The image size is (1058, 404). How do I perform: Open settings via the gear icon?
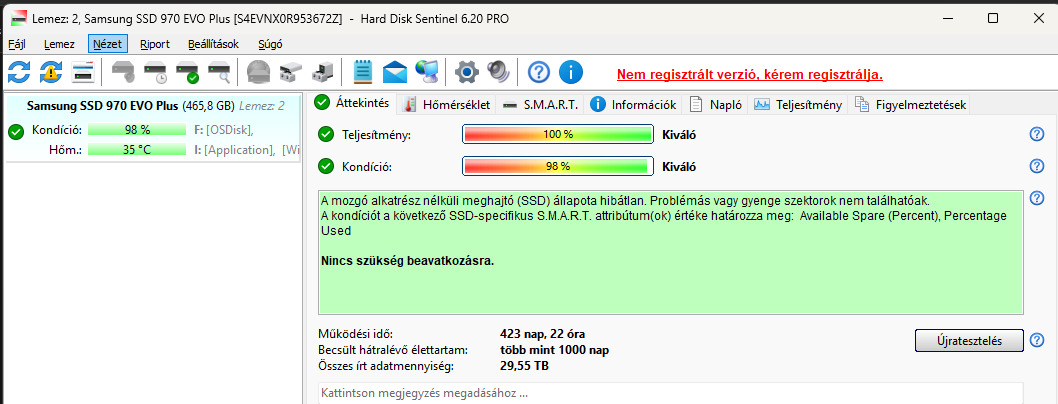click(467, 71)
